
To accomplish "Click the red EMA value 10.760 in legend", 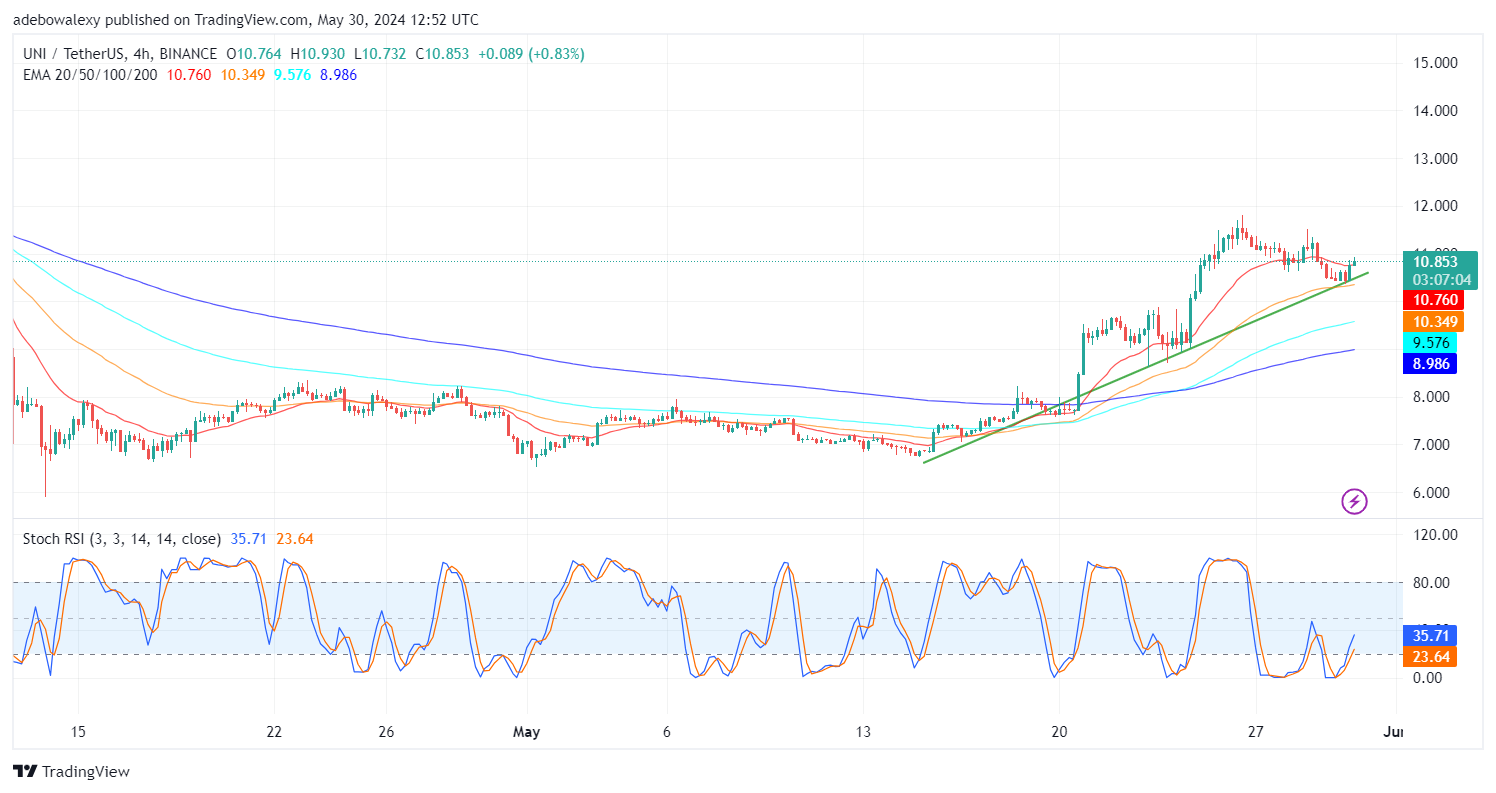I will point(189,74).
